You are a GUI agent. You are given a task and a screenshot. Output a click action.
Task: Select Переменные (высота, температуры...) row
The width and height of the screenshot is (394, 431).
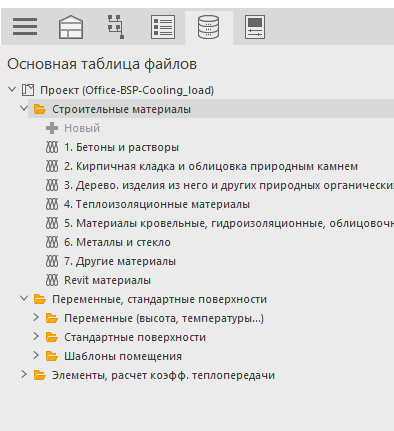pyautogui.click(x=164, y=318)
